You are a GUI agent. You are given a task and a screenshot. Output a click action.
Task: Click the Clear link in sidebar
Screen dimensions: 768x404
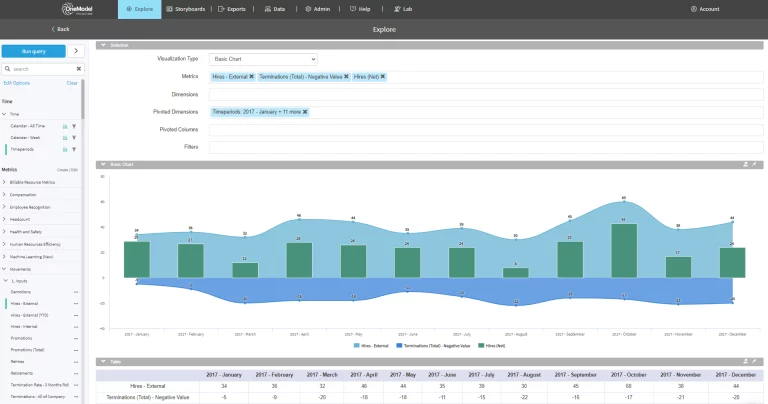point(72,83)
